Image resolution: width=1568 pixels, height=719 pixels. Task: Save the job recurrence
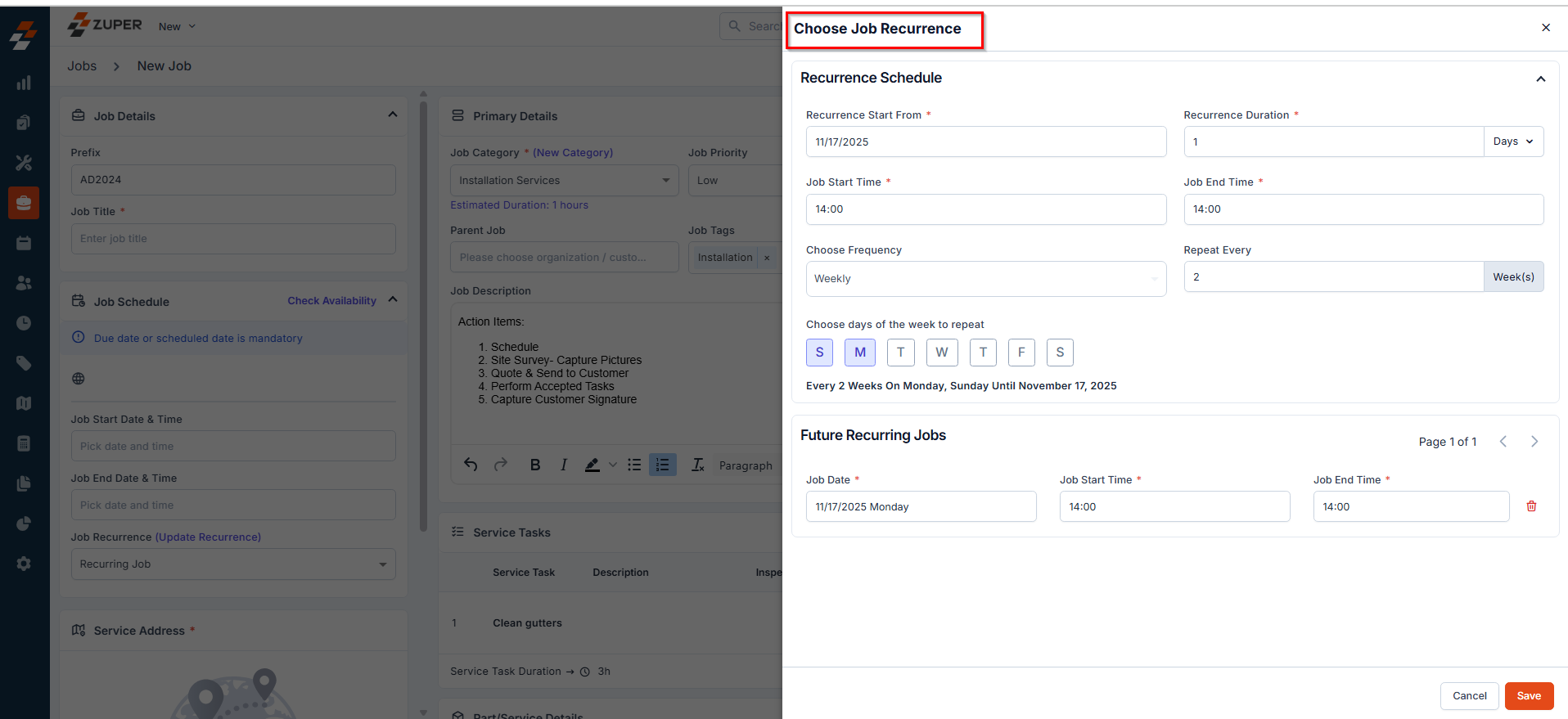click(x=1529, y=696)
